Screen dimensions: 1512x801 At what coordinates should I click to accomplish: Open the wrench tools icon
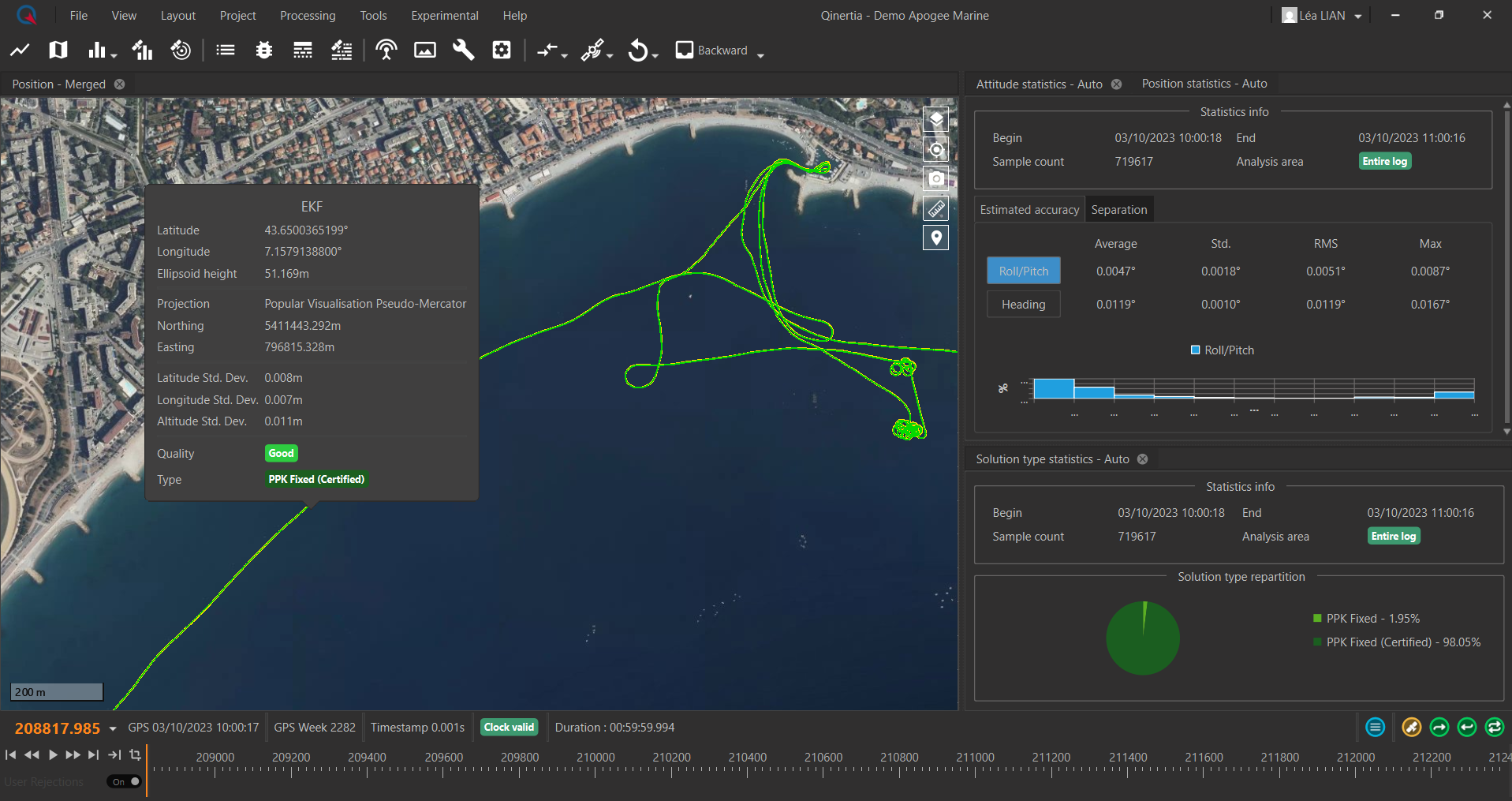point(463,51)
